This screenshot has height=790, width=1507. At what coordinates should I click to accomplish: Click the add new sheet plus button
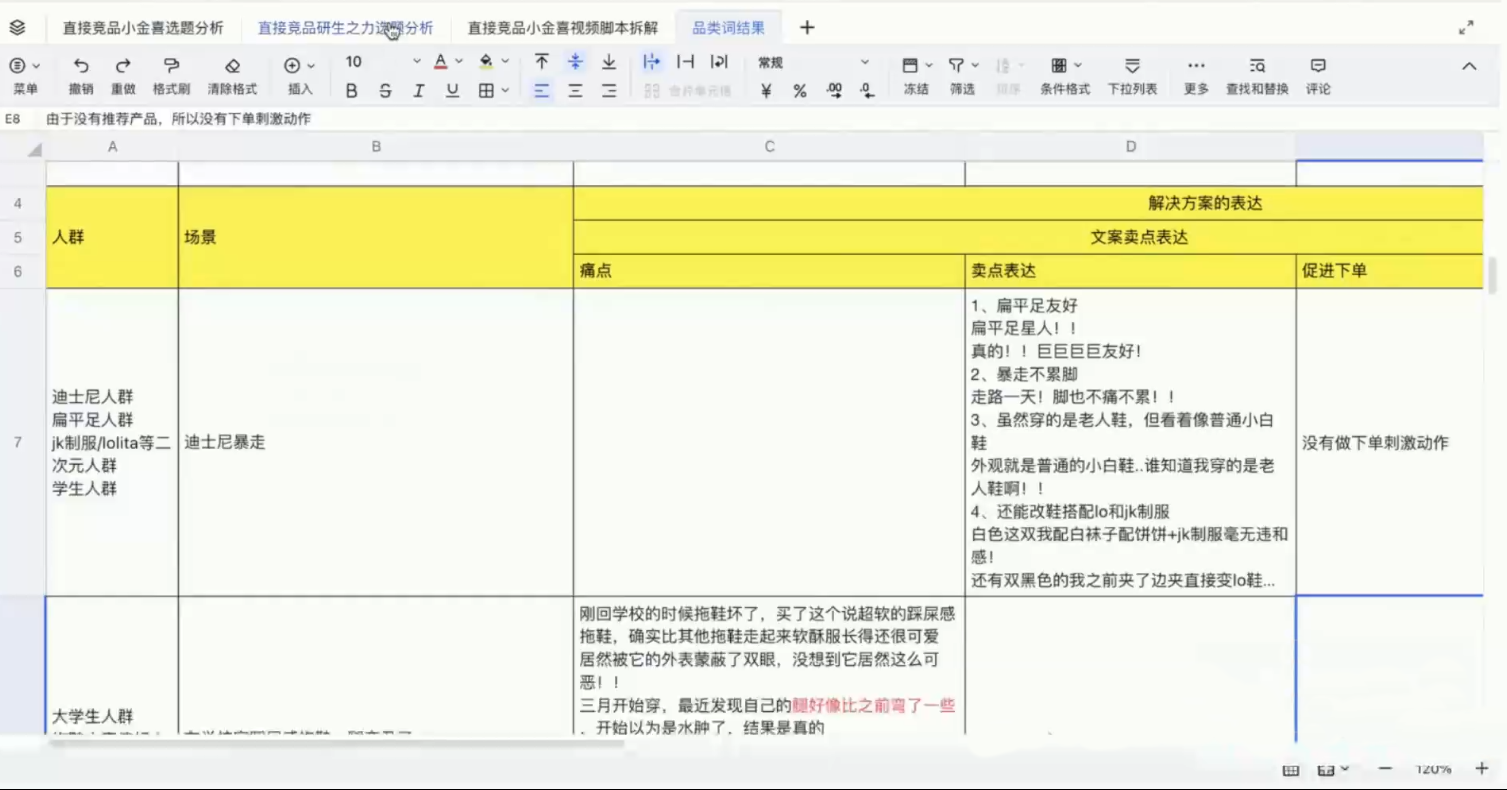pyautogui.click(x=807, y=28)
